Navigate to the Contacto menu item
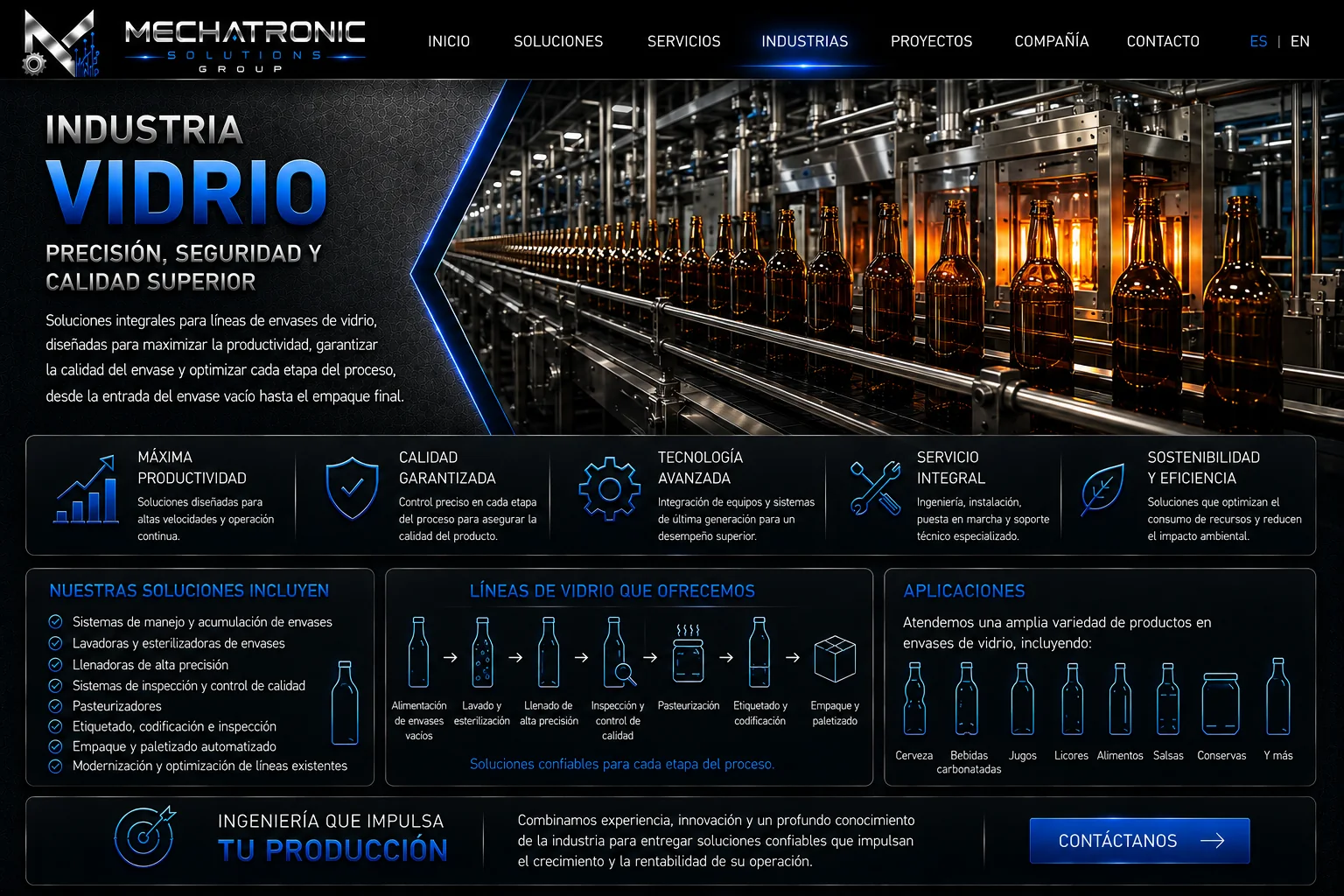 pyautogui.click(x=1163, y=41)
